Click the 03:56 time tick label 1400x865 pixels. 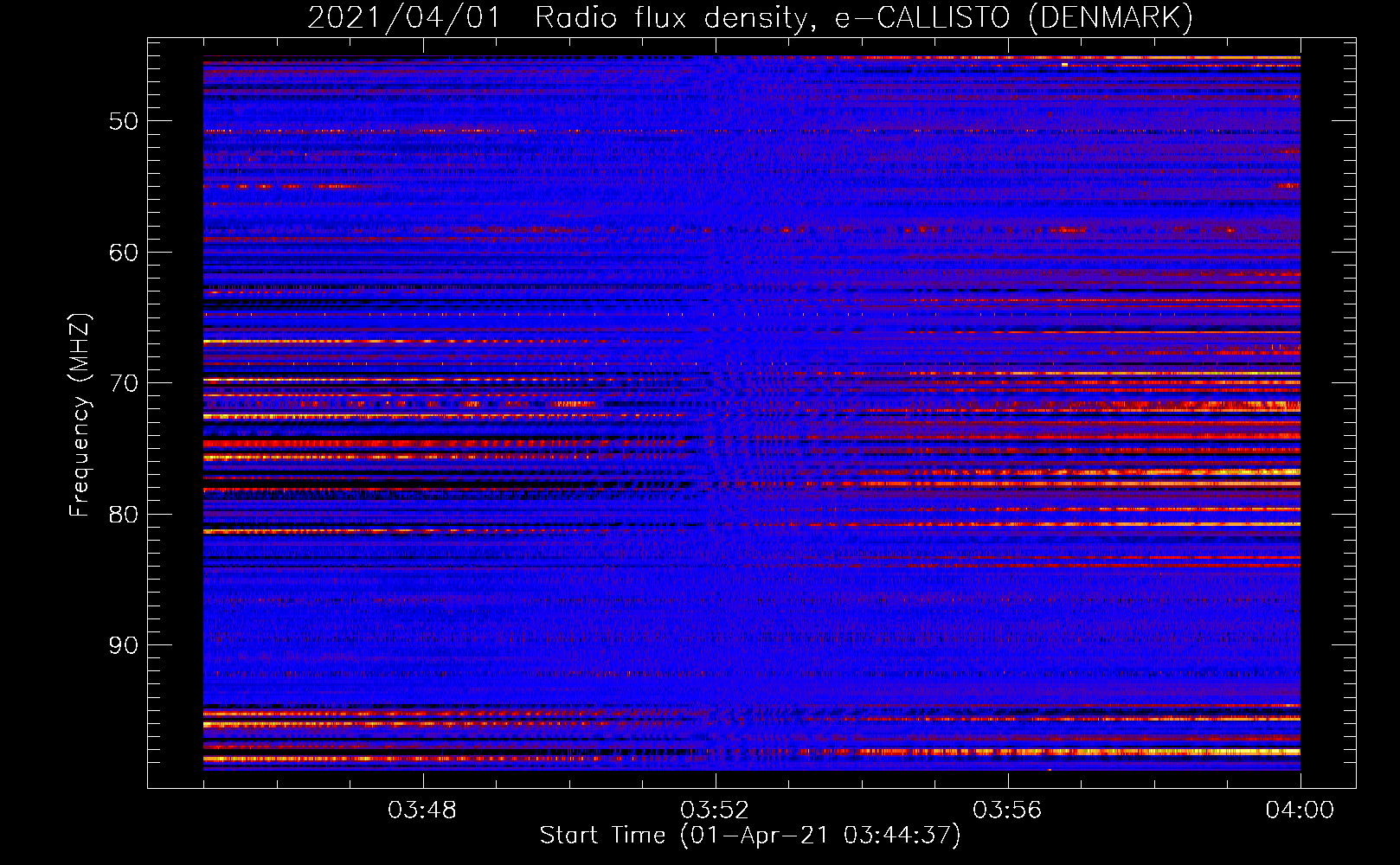click(1007, 811)
